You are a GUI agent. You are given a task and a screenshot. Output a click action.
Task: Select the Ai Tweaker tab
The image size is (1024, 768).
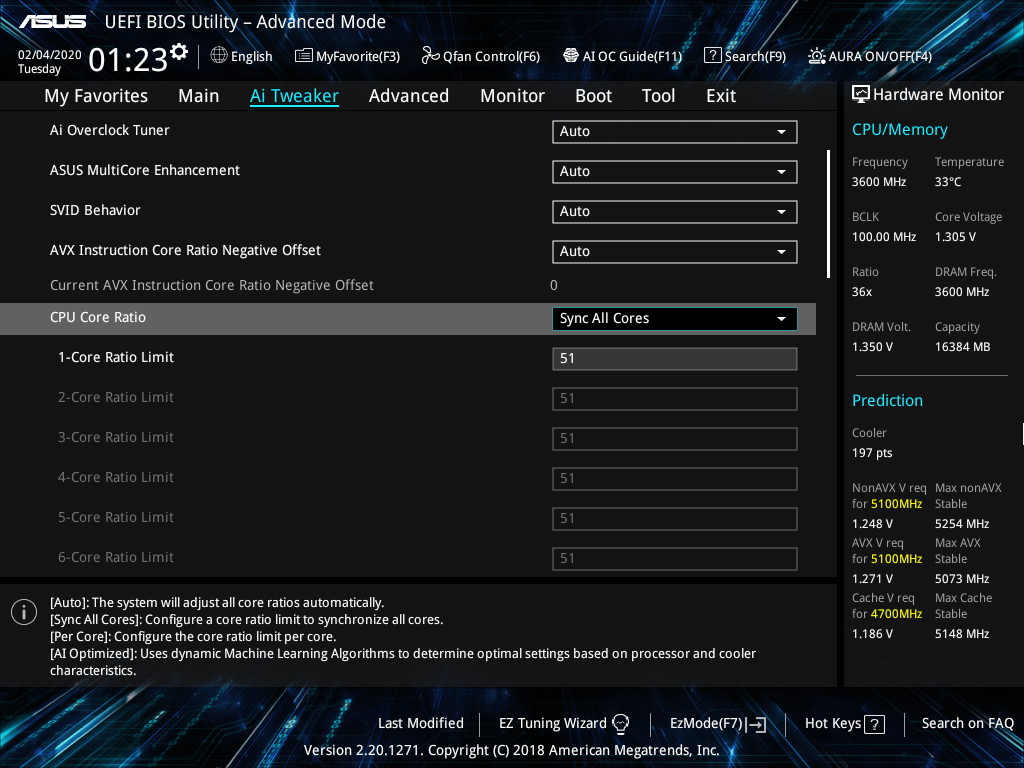[294, 96]
